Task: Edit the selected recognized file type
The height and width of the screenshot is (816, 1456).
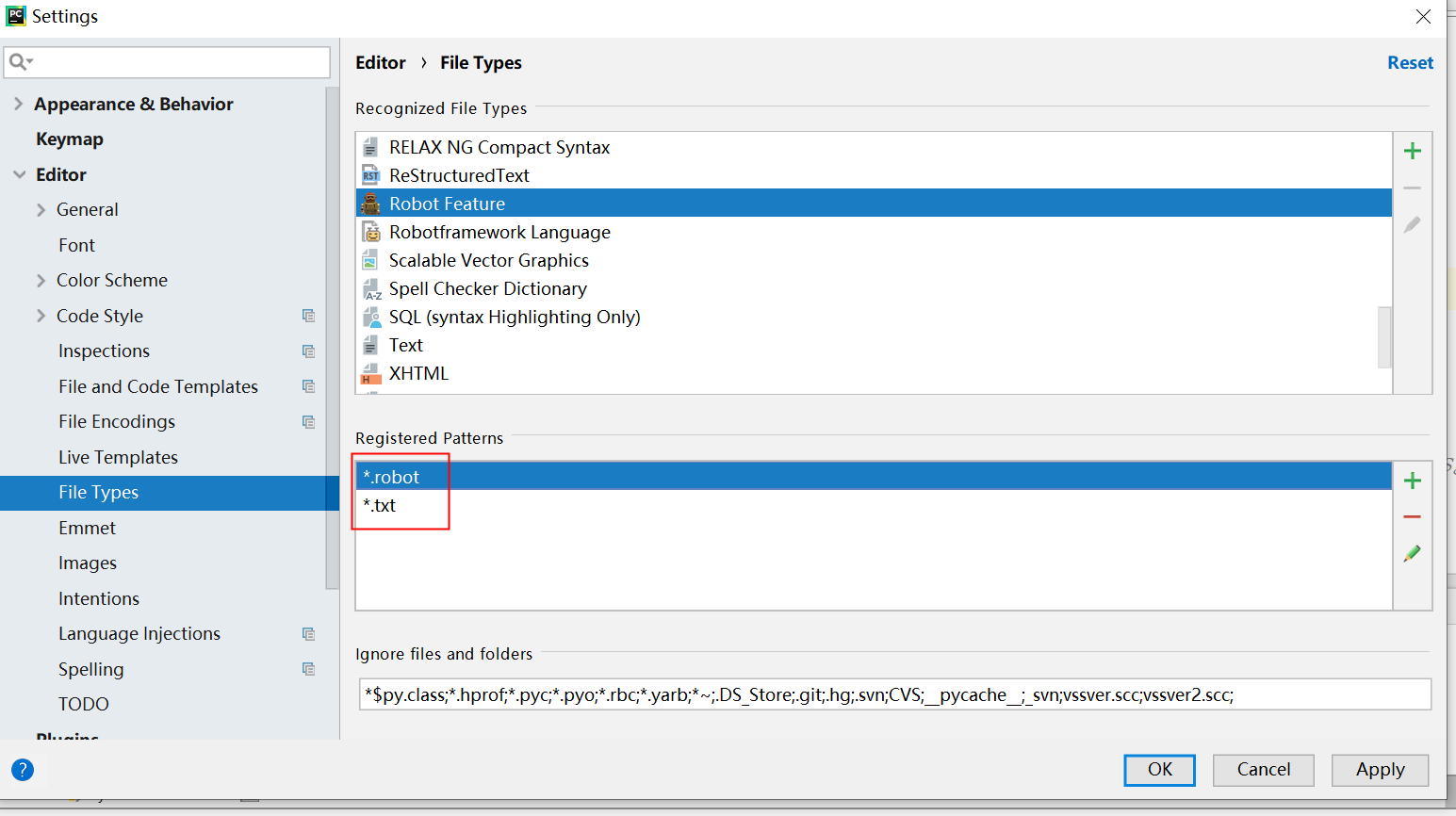Action: (1412, 224)
